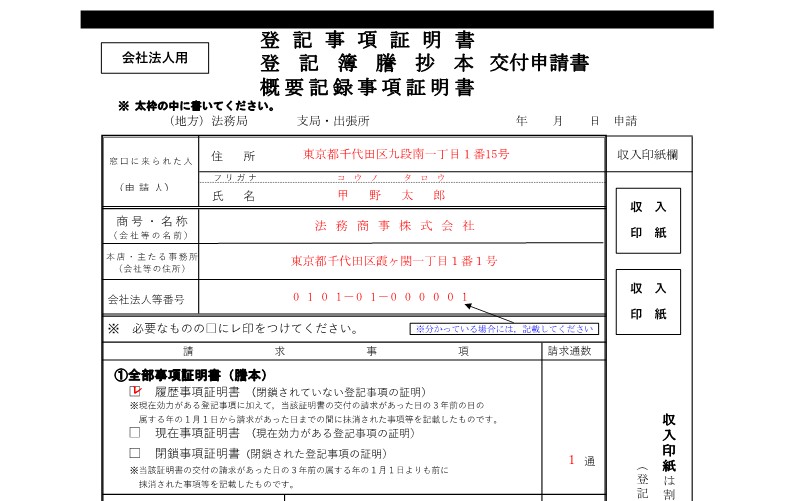Click head office address 東京都千代田区霞ヶ関一丁目1番1号
This screenshot has height=501, width=794.
pos(394,261)
